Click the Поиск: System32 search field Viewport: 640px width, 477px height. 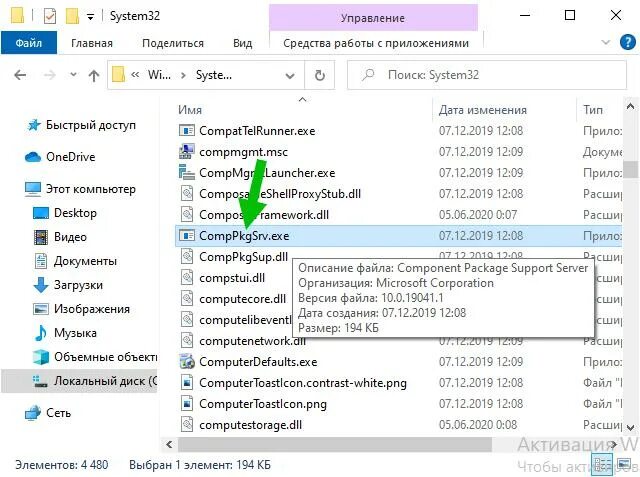click(487, 75)
